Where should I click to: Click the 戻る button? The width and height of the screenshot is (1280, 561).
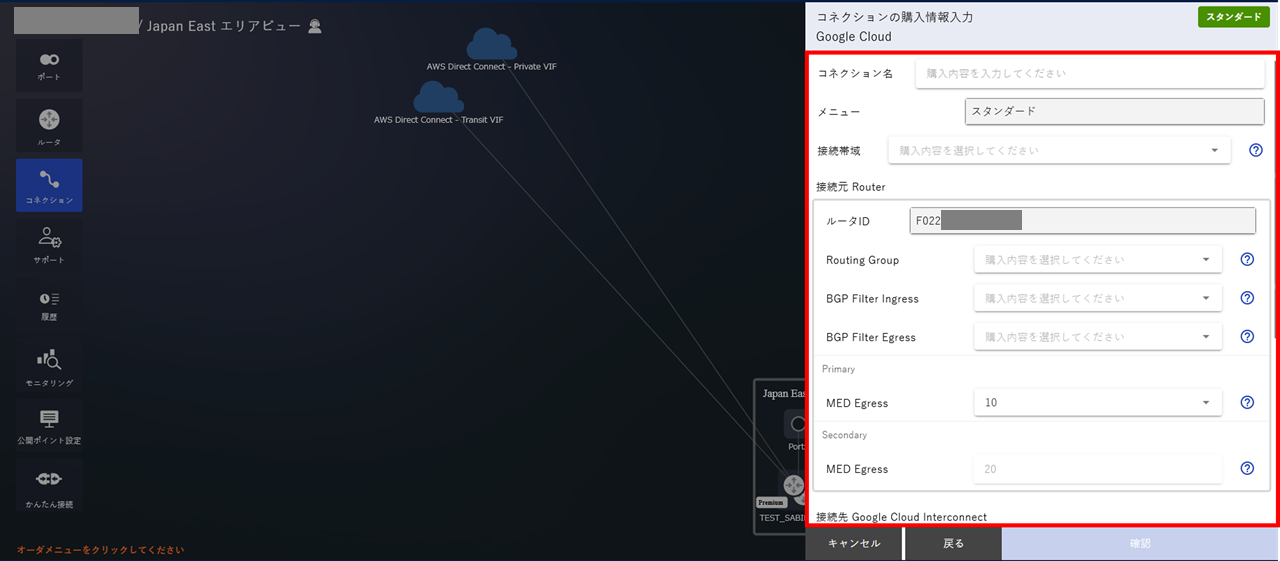(954, 543)
